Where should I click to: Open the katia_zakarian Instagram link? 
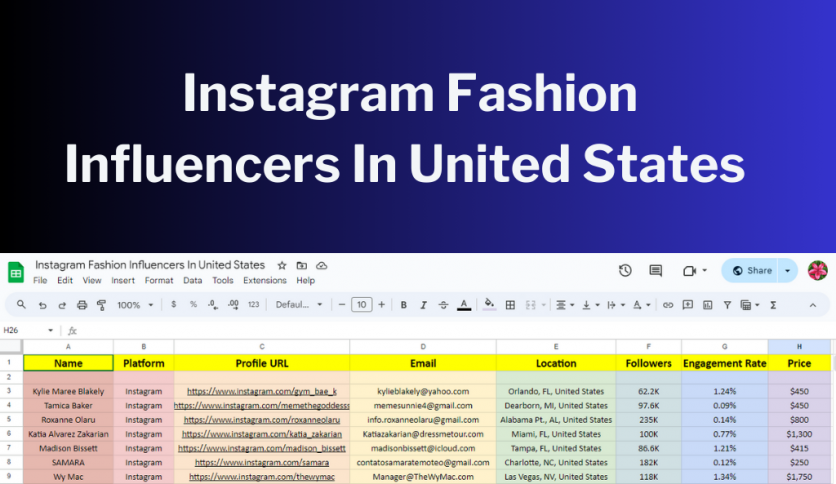coord(262,434)
